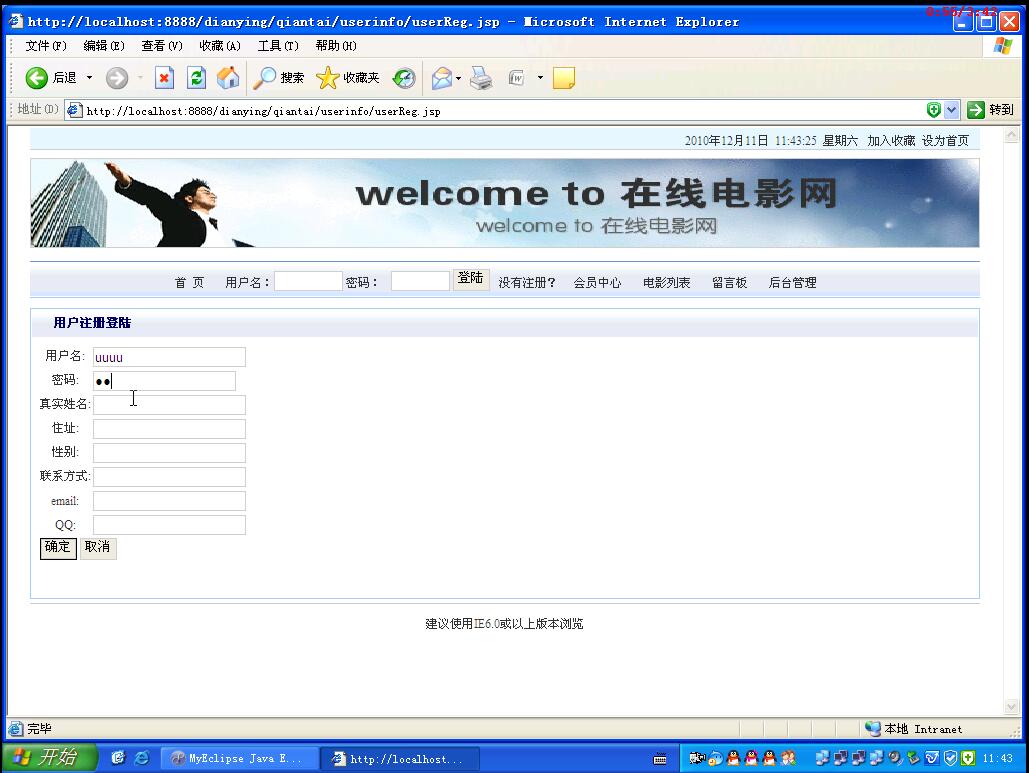Viewport: 1029px width, 773px height.
Task: Stop loading with the red X icon
Action: [164, 78]
